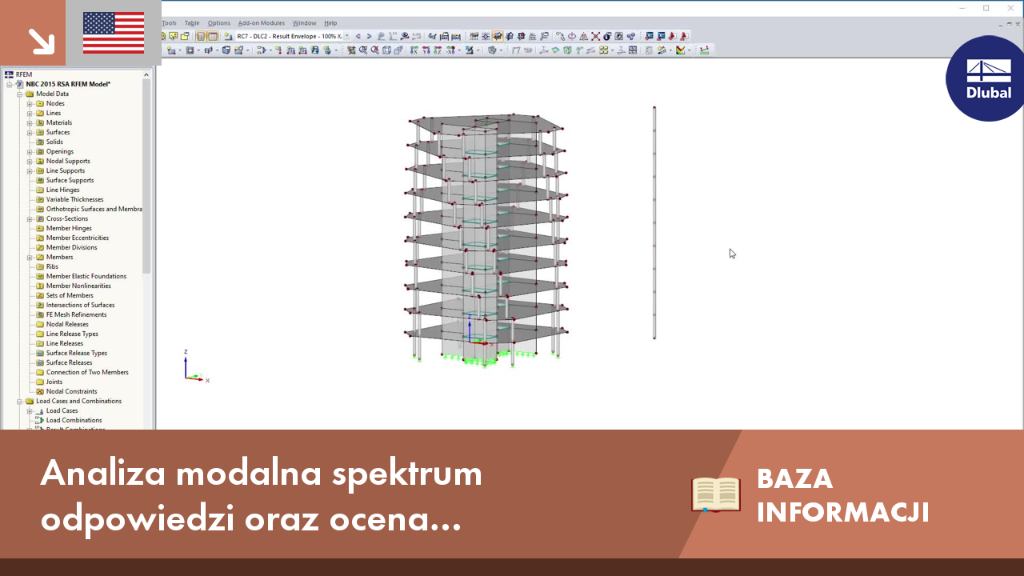The height and width of the screenshot is (576, 1024).
Task: Open the RC7 - DLC2 Result Envelope dropdown
Action: point(292,37)
